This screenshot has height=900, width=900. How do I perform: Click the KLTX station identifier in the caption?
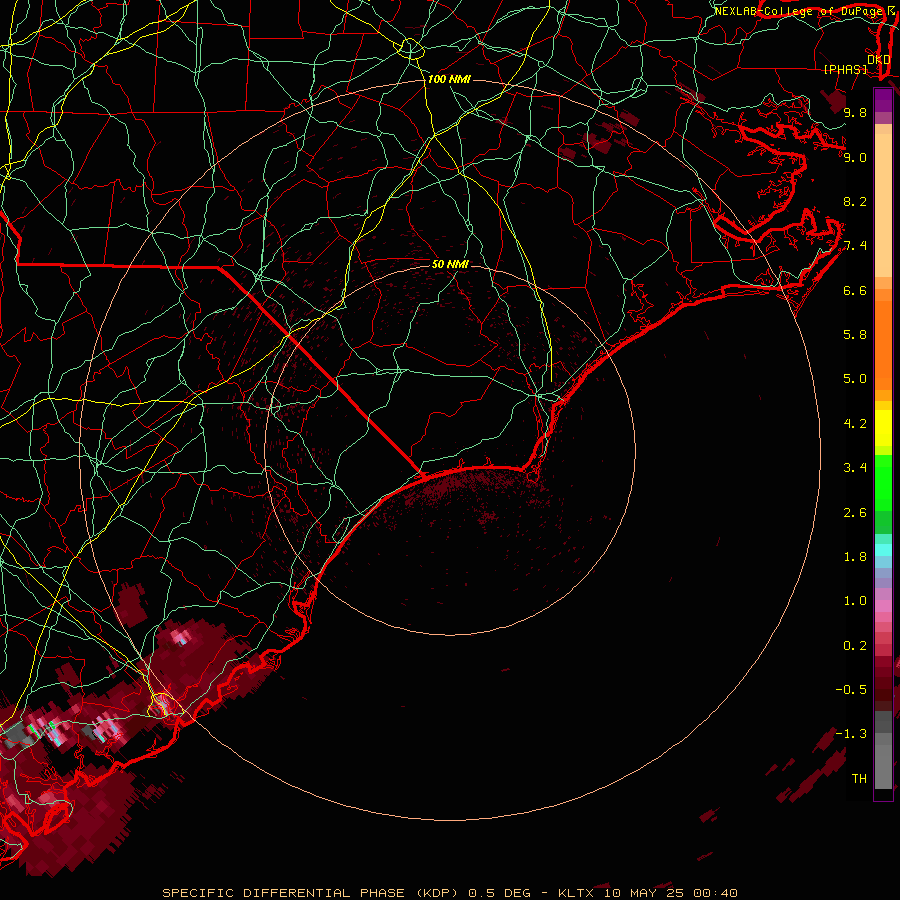point(577,893)
